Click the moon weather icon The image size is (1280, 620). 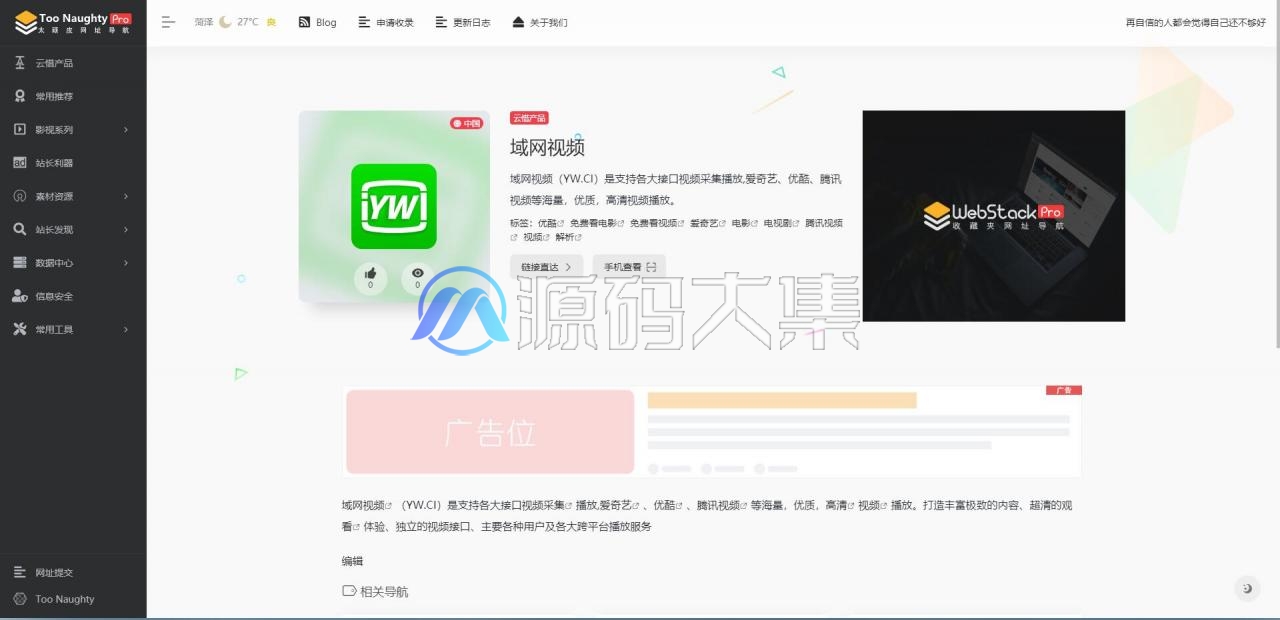225,22
